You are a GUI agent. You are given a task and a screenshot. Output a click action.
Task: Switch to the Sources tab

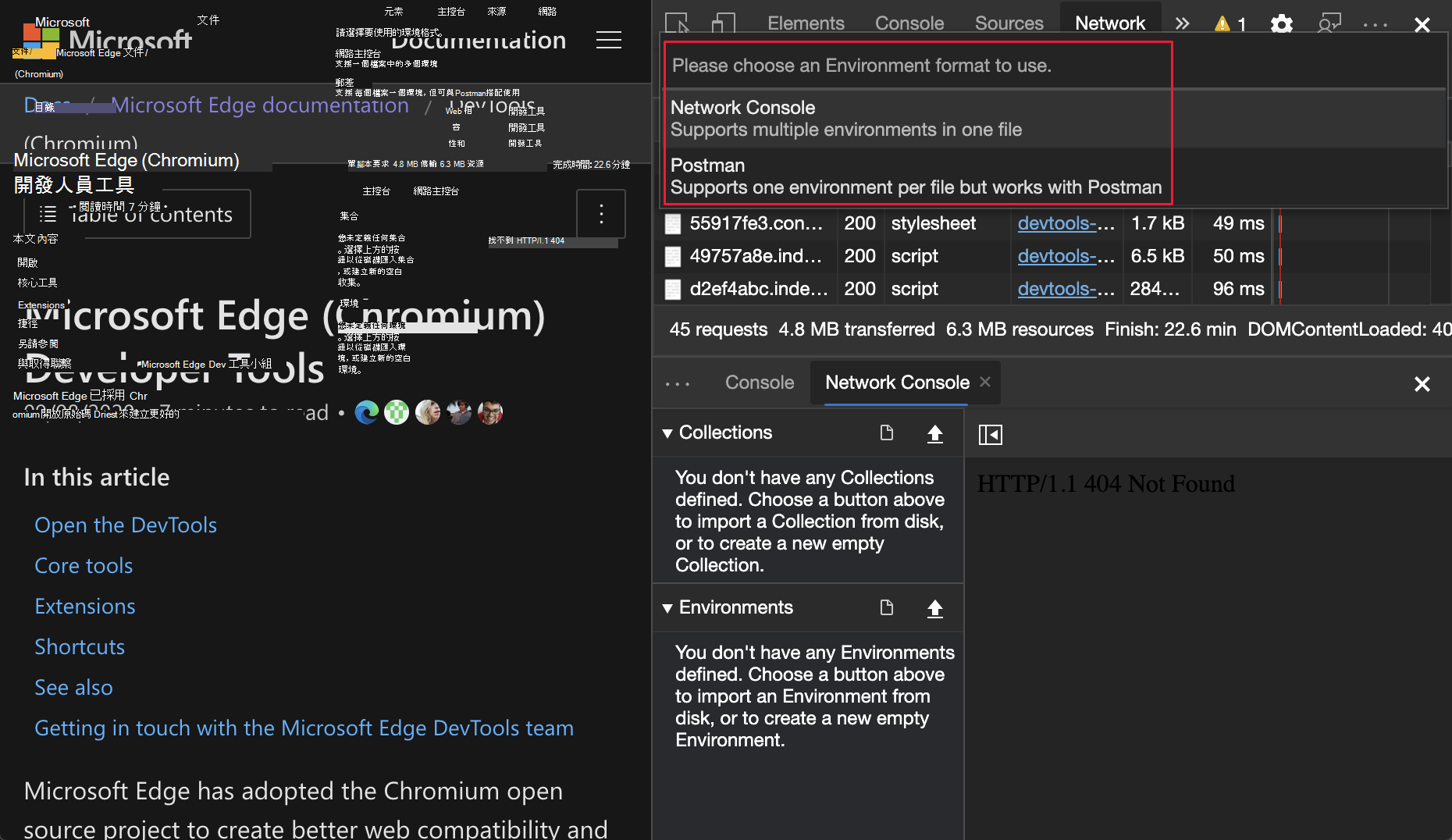pos(1009,23)
